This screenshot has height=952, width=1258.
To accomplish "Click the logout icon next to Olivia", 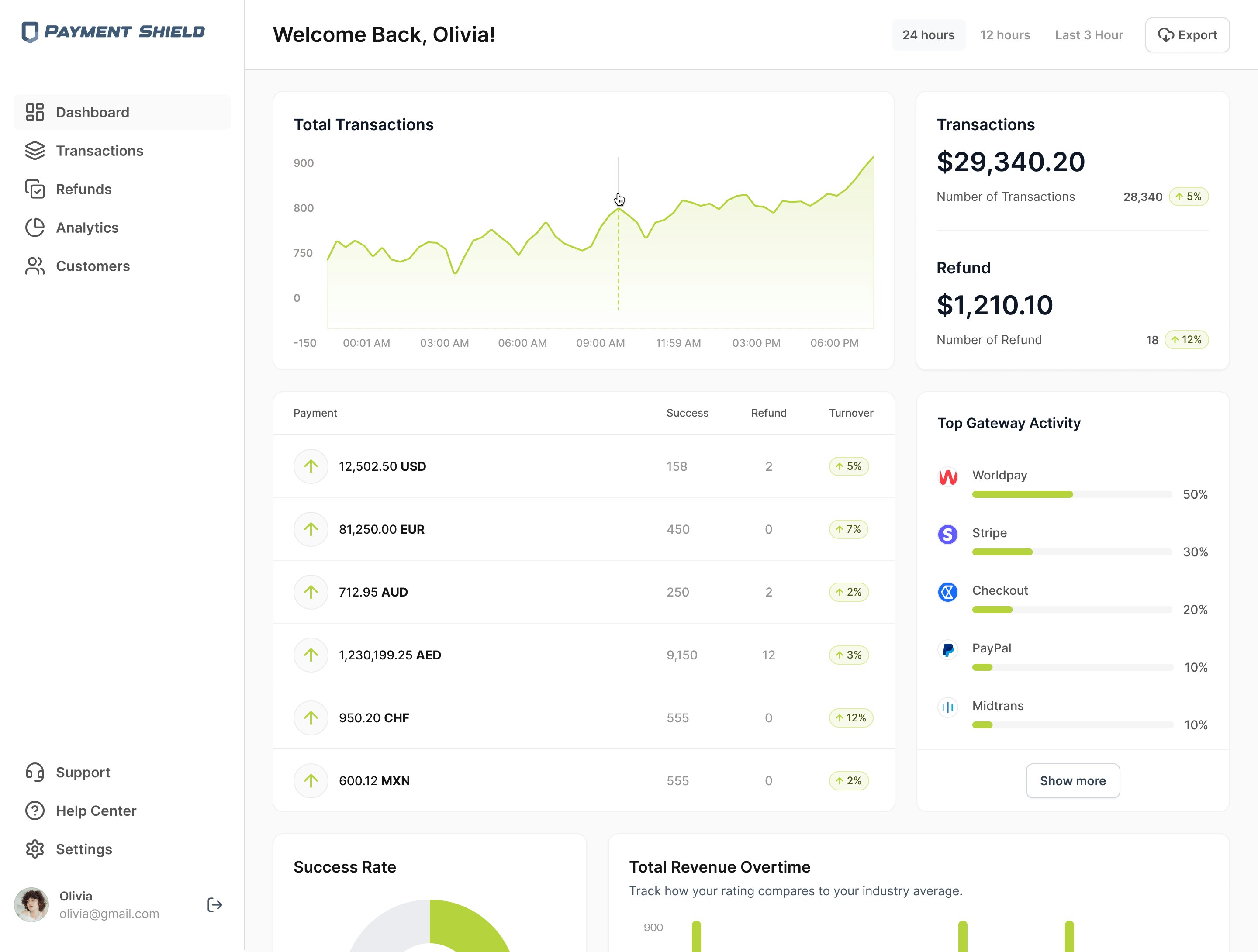I will (214, 905).
